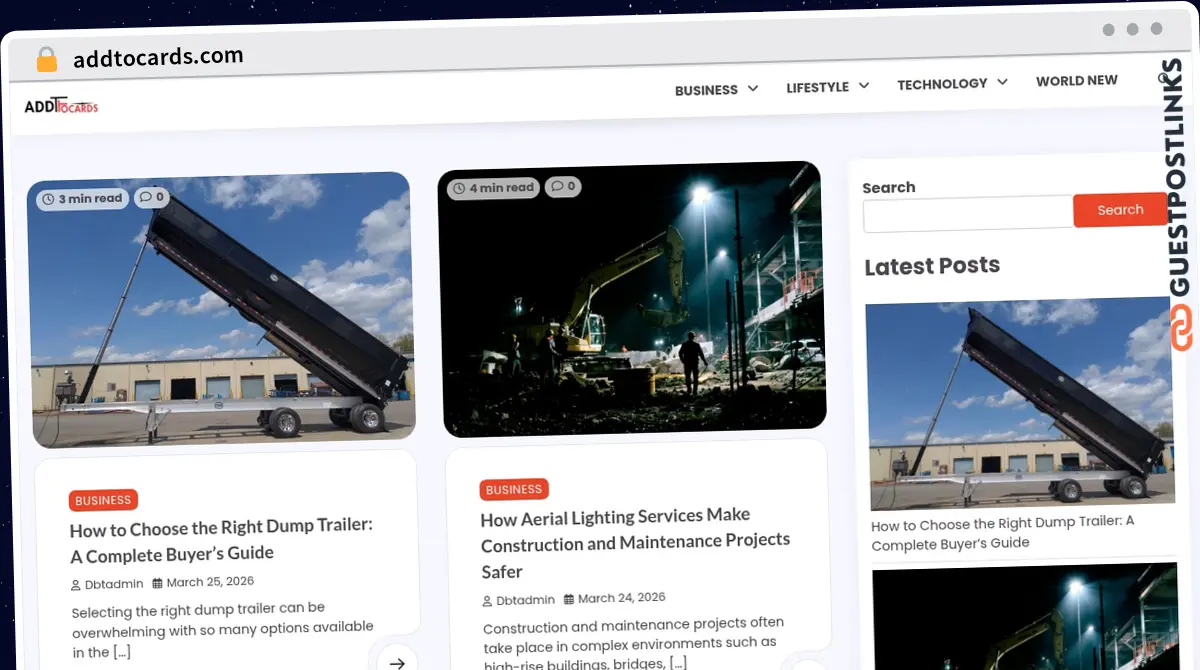Click March 24, 2026 date link

coord(621,598)
